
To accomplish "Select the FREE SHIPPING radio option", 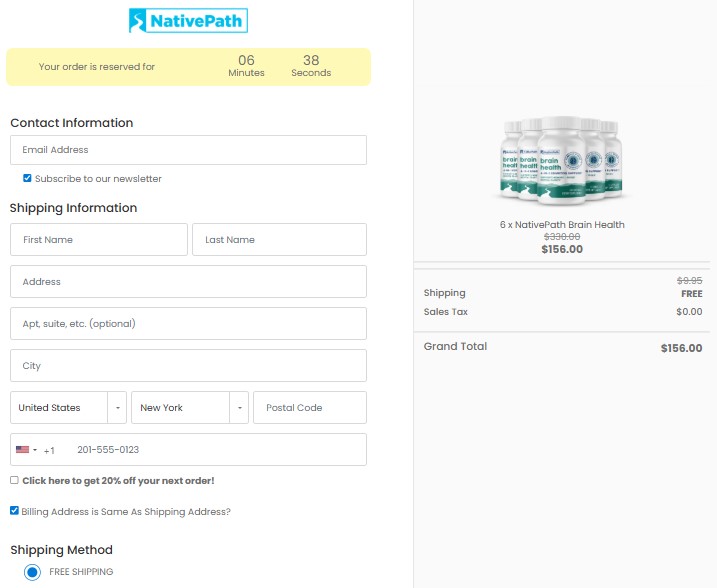I will [32, 572].
